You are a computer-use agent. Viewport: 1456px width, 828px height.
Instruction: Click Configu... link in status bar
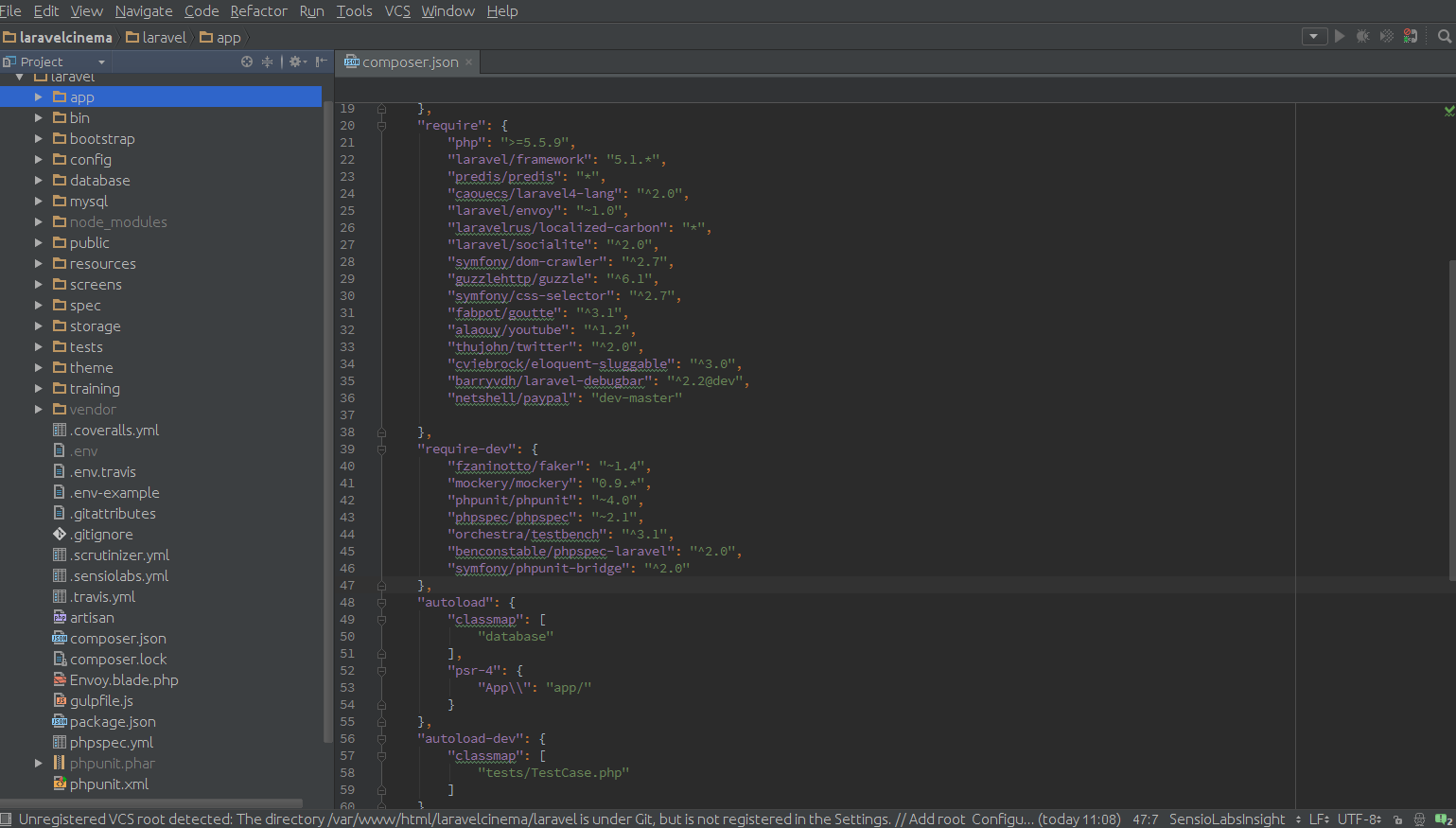pos(1003,819)
